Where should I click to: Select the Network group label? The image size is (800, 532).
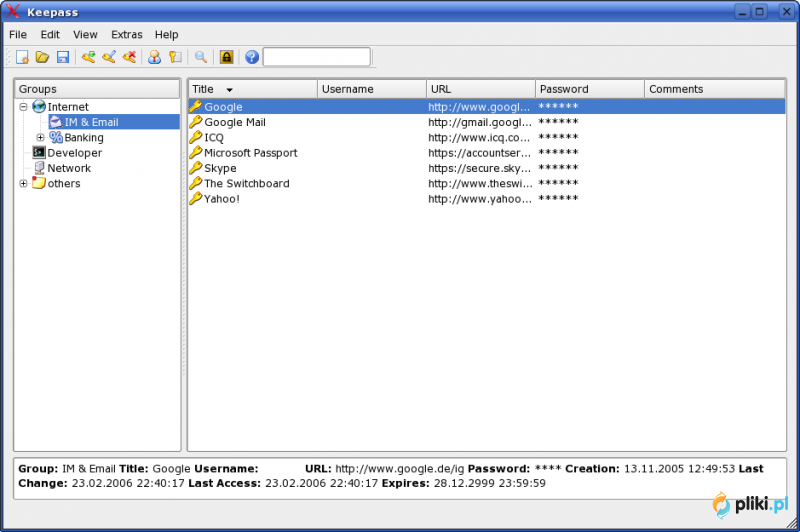click(x=69, y=168)
